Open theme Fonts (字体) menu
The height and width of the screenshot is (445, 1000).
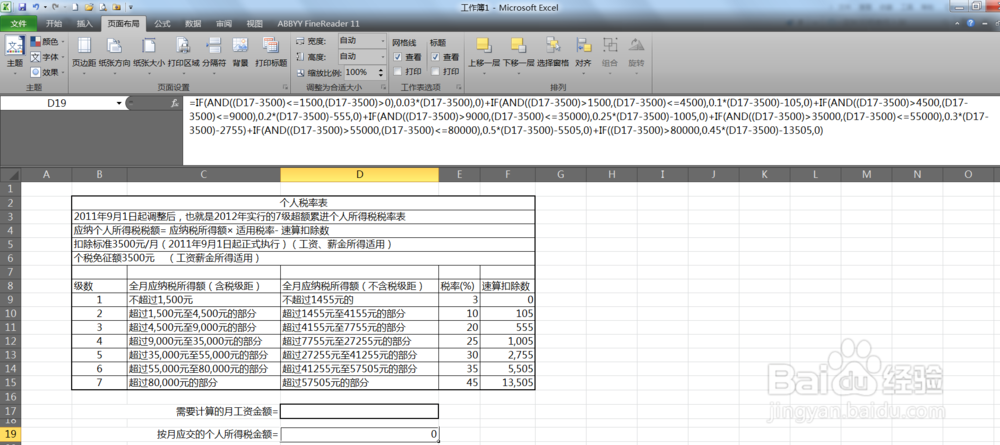[48, 57]
